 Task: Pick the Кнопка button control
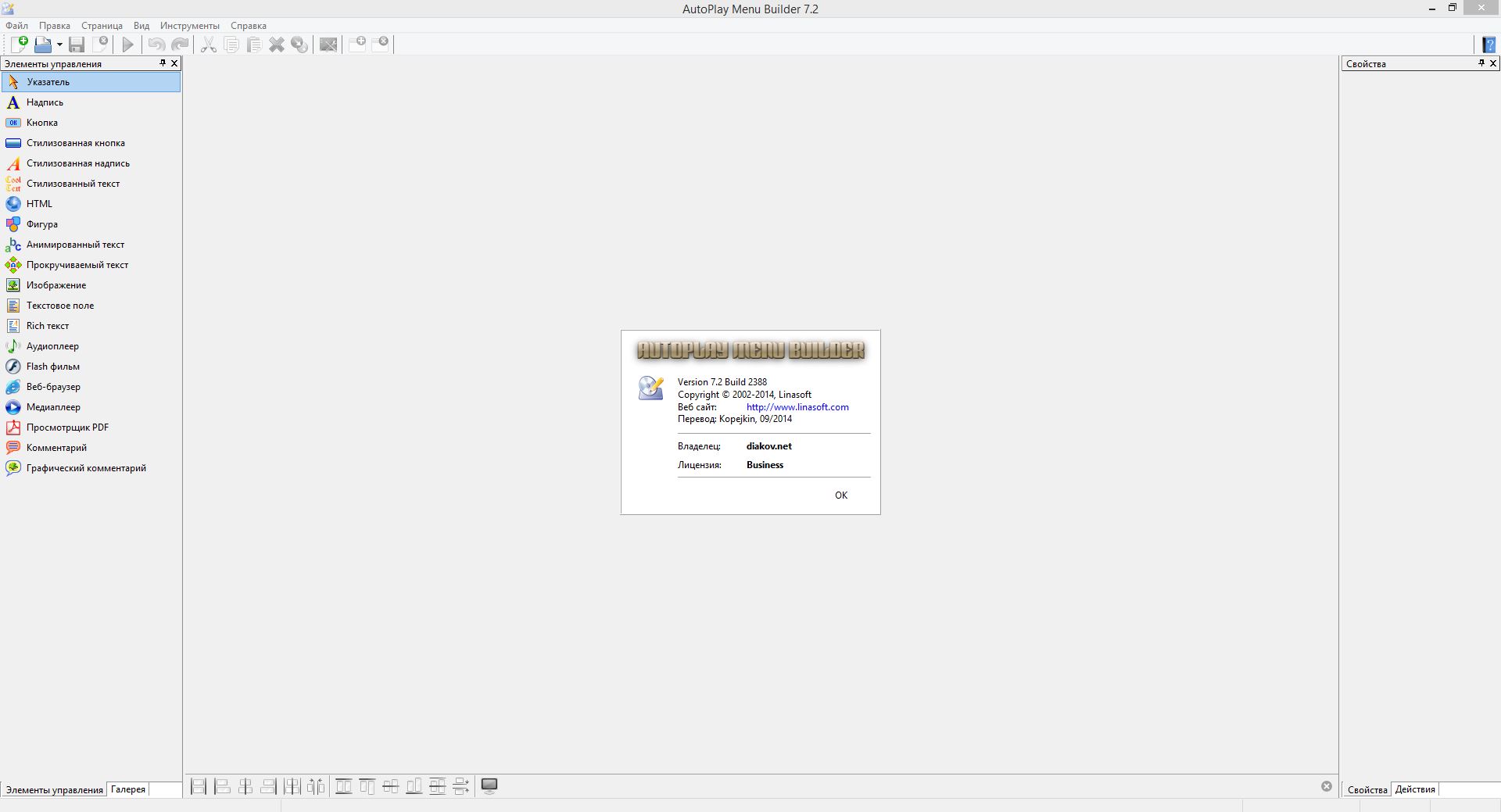[91, 123]
